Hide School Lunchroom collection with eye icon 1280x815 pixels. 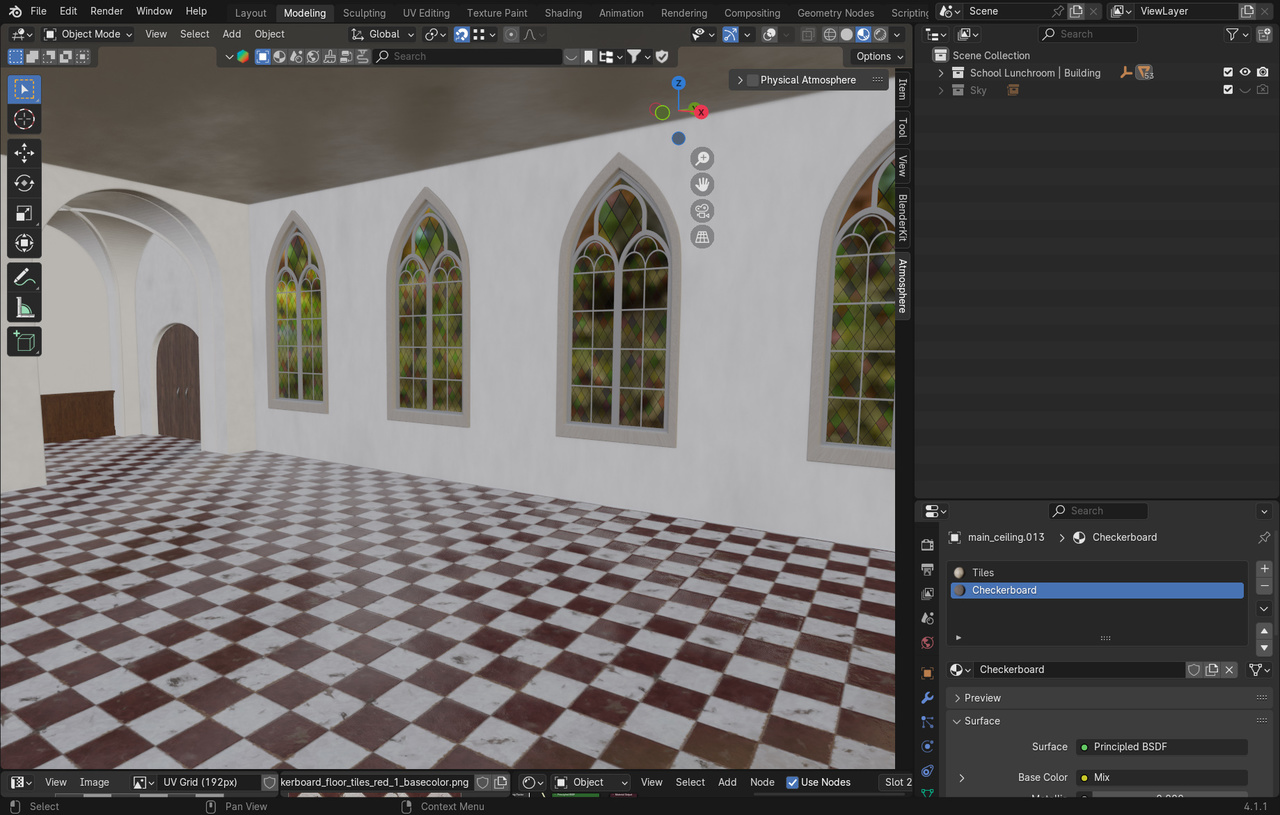coord(1245,73)
